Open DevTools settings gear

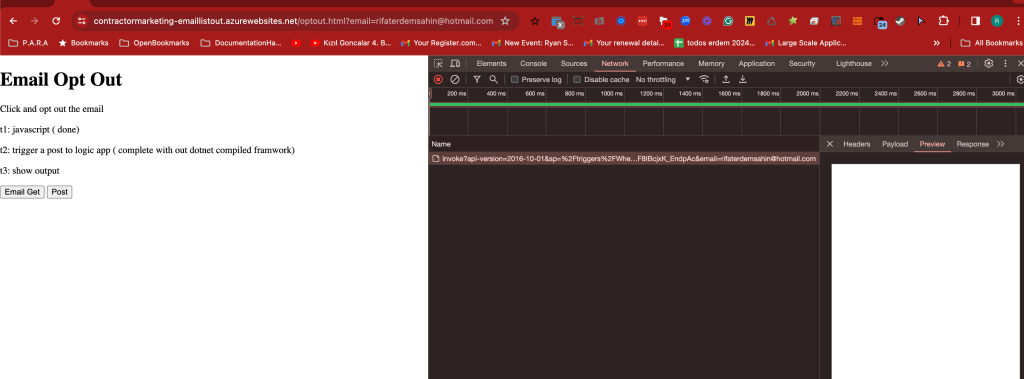[989, 63]
